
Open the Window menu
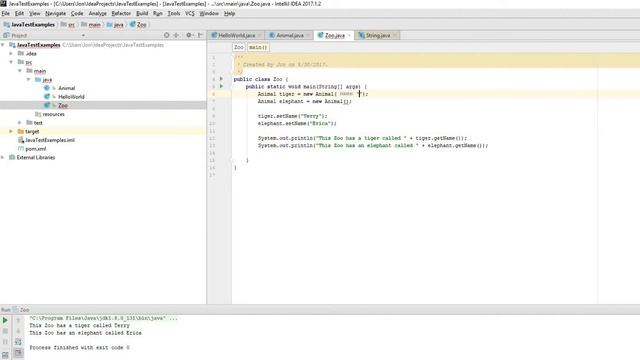coord(209,13)
